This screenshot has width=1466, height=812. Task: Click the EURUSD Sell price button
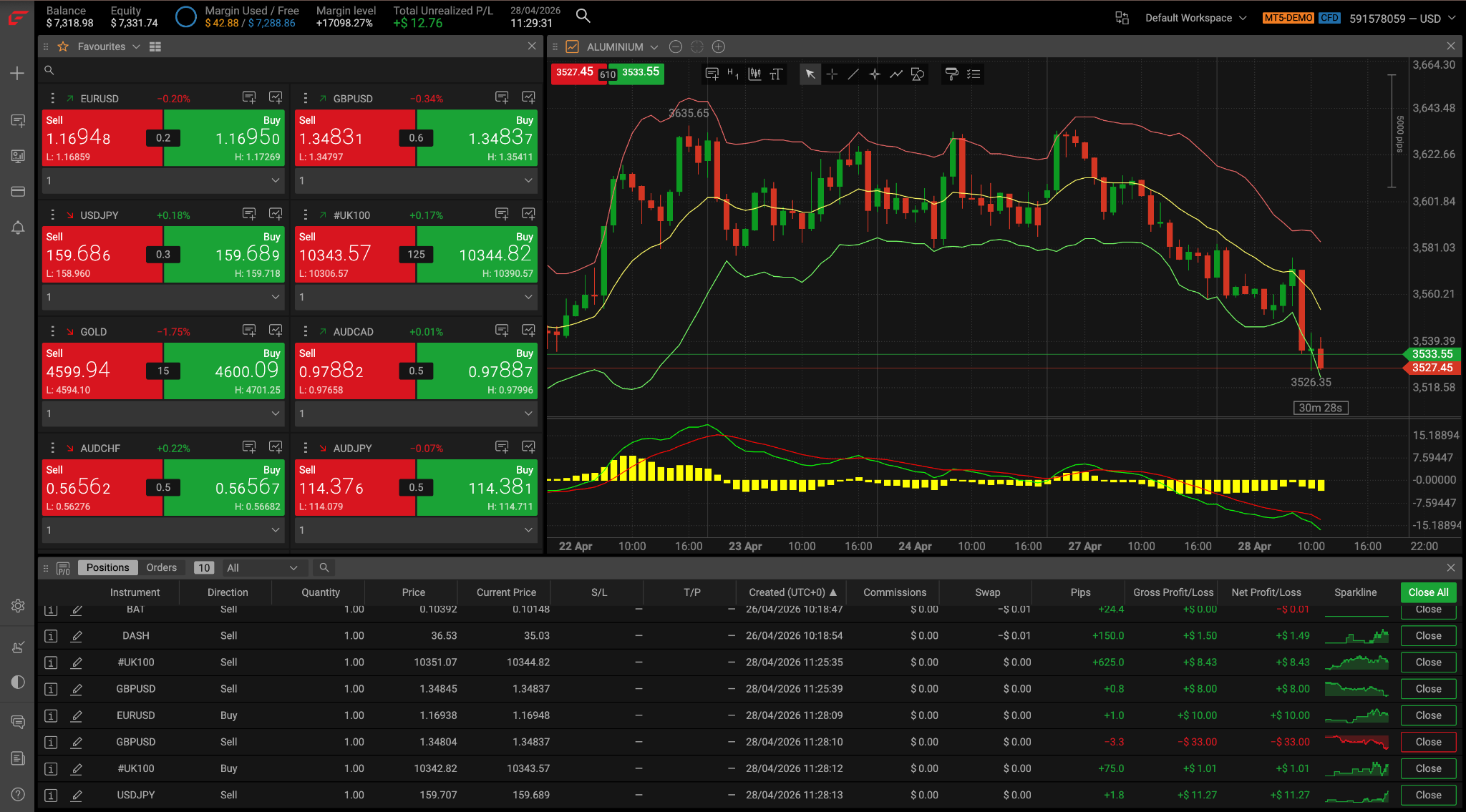click(x=102, y=137)
